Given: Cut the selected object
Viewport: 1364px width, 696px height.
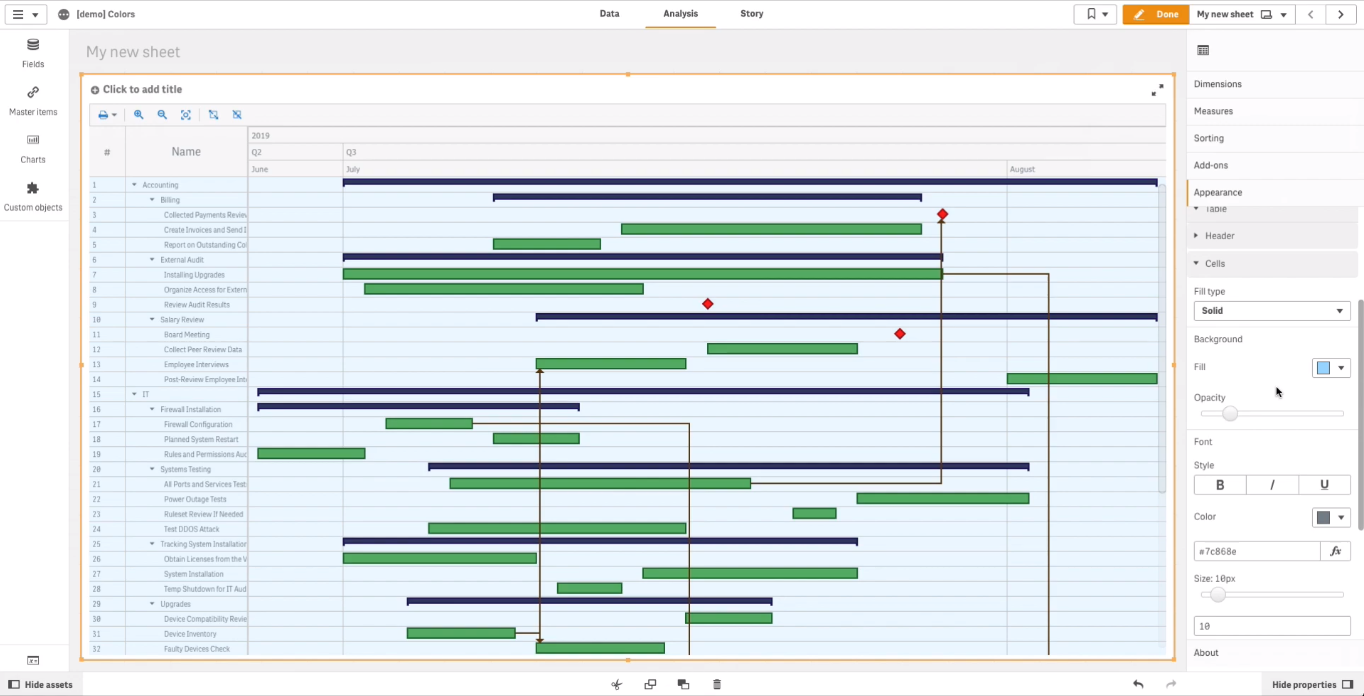Looking at the screenshot, I should pos(617,685).
